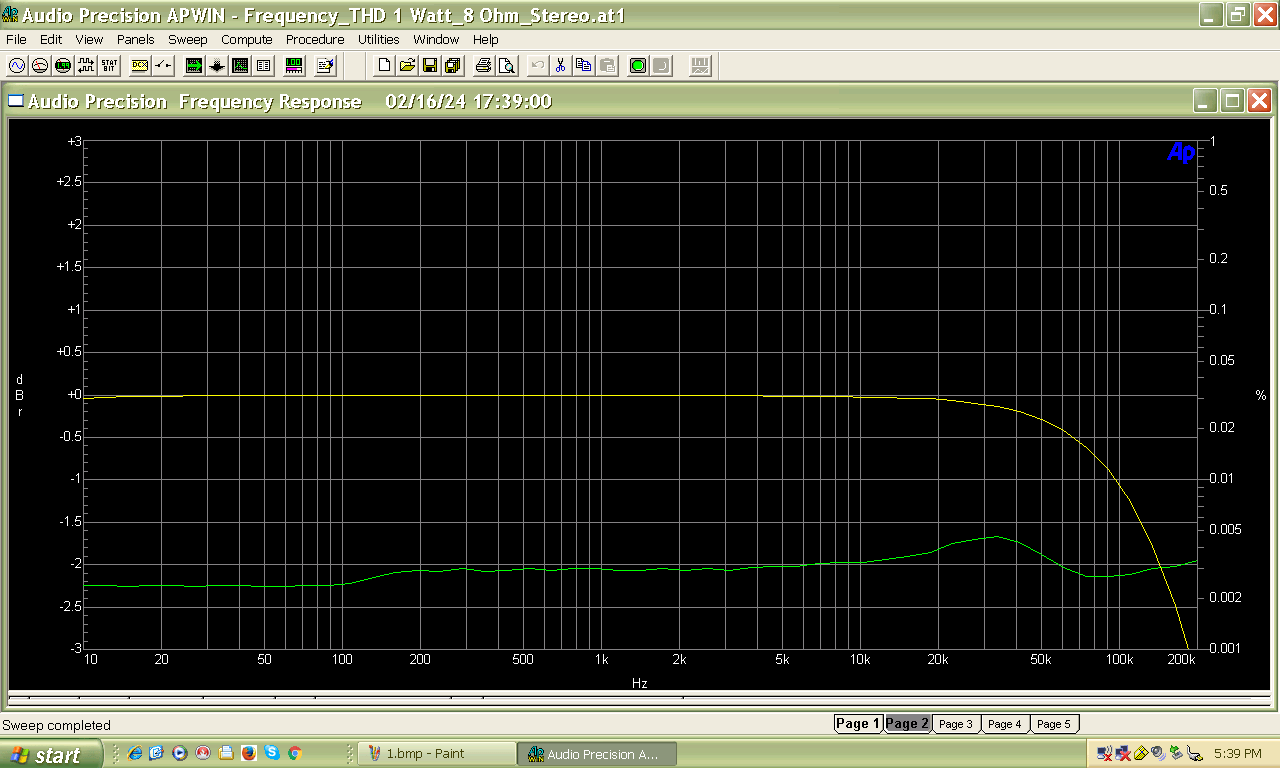This screenshot has width=1280, height=768.
Task: Maximize the Frequency Response graph window
Action: pos(1232,101)
